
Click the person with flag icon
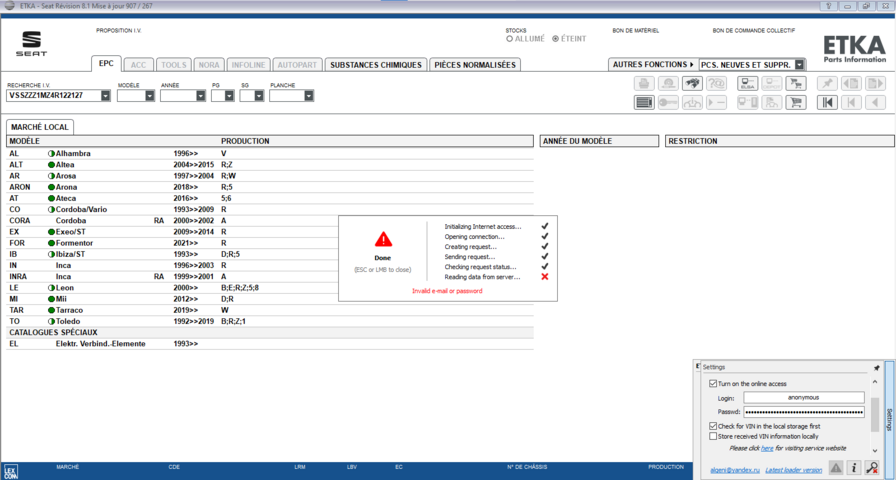point(771,102)
